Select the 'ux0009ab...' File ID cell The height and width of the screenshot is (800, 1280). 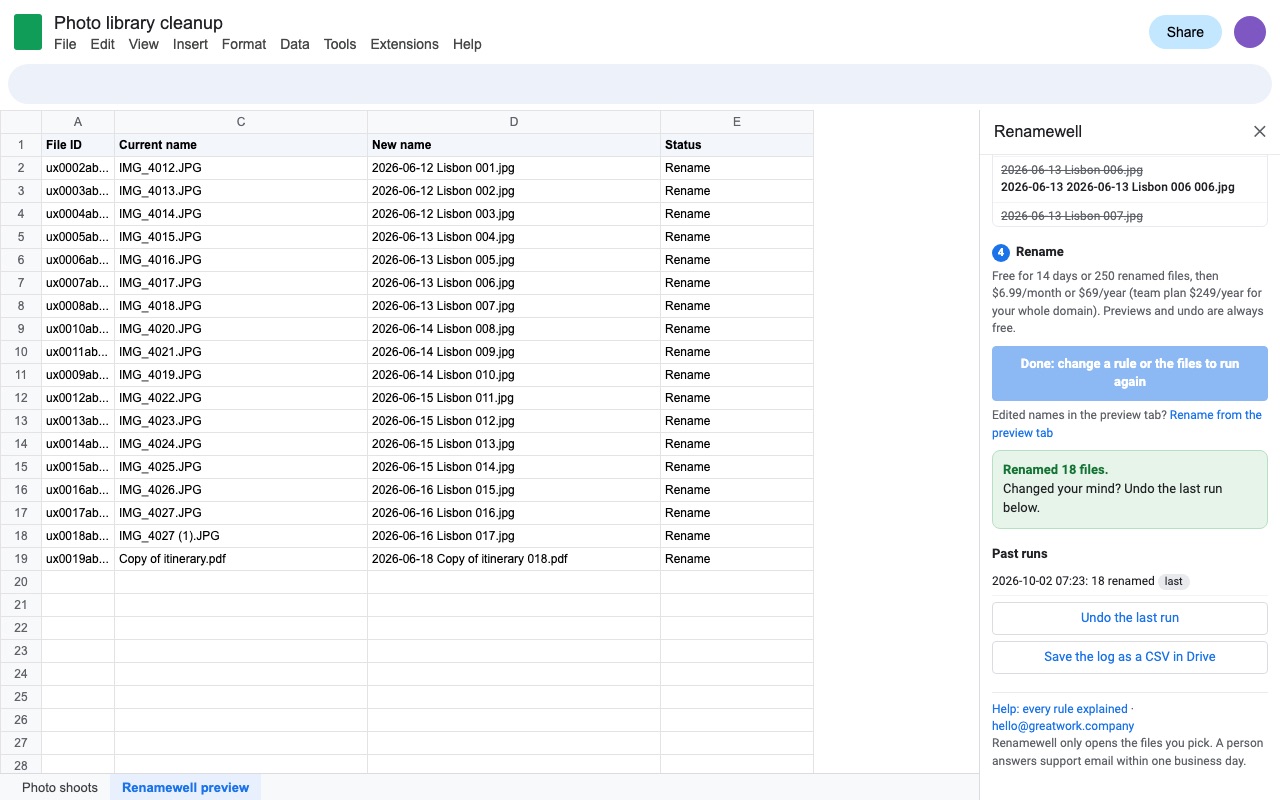[78, 375]
